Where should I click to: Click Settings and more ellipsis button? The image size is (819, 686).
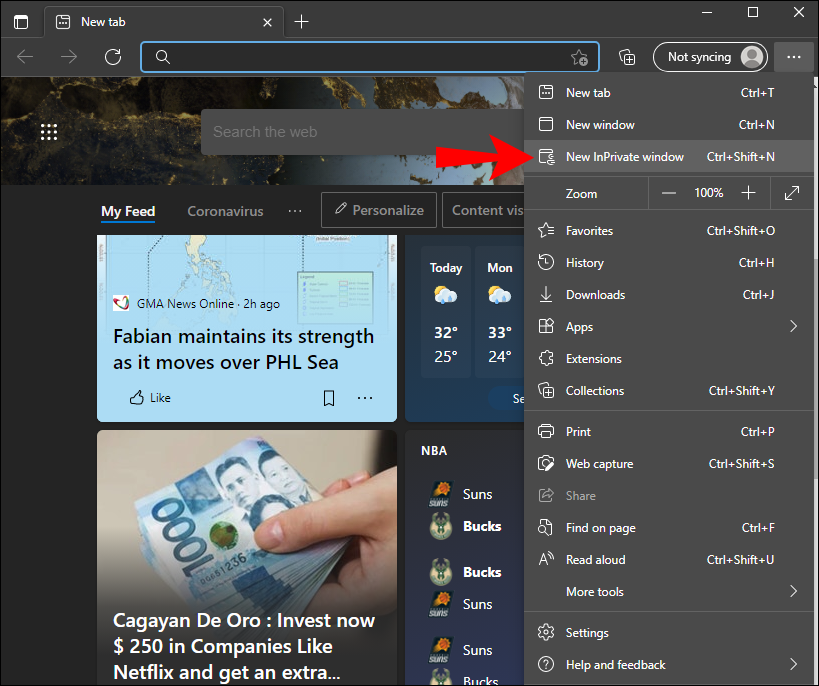click(793, 56)
